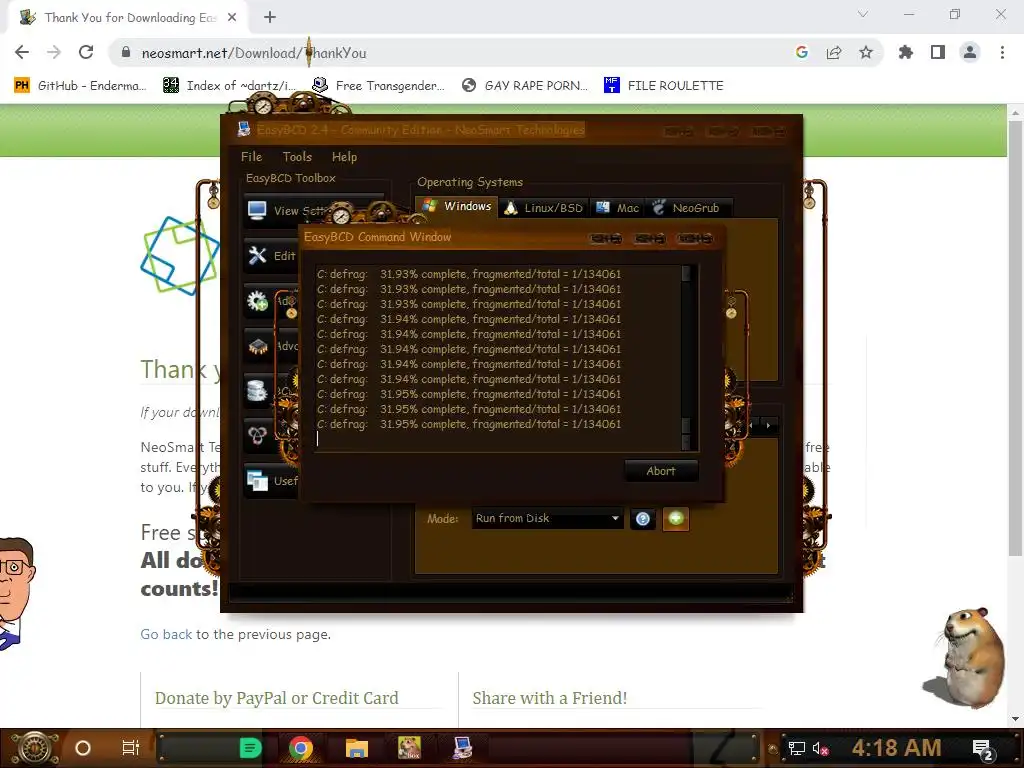Screen dimensions: 1024x768
Task: Click the Advanced Settings chip icon
Action: click(257, 346)
